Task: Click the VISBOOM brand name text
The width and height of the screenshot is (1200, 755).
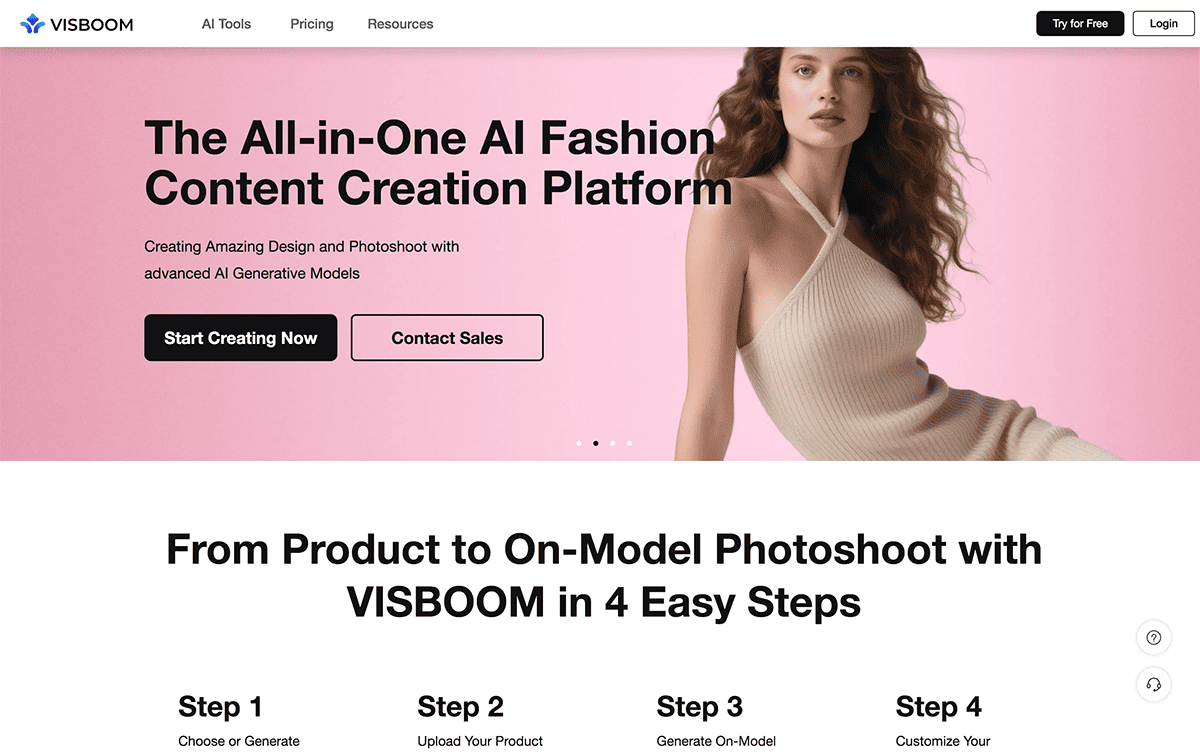Action: [91, 24]
